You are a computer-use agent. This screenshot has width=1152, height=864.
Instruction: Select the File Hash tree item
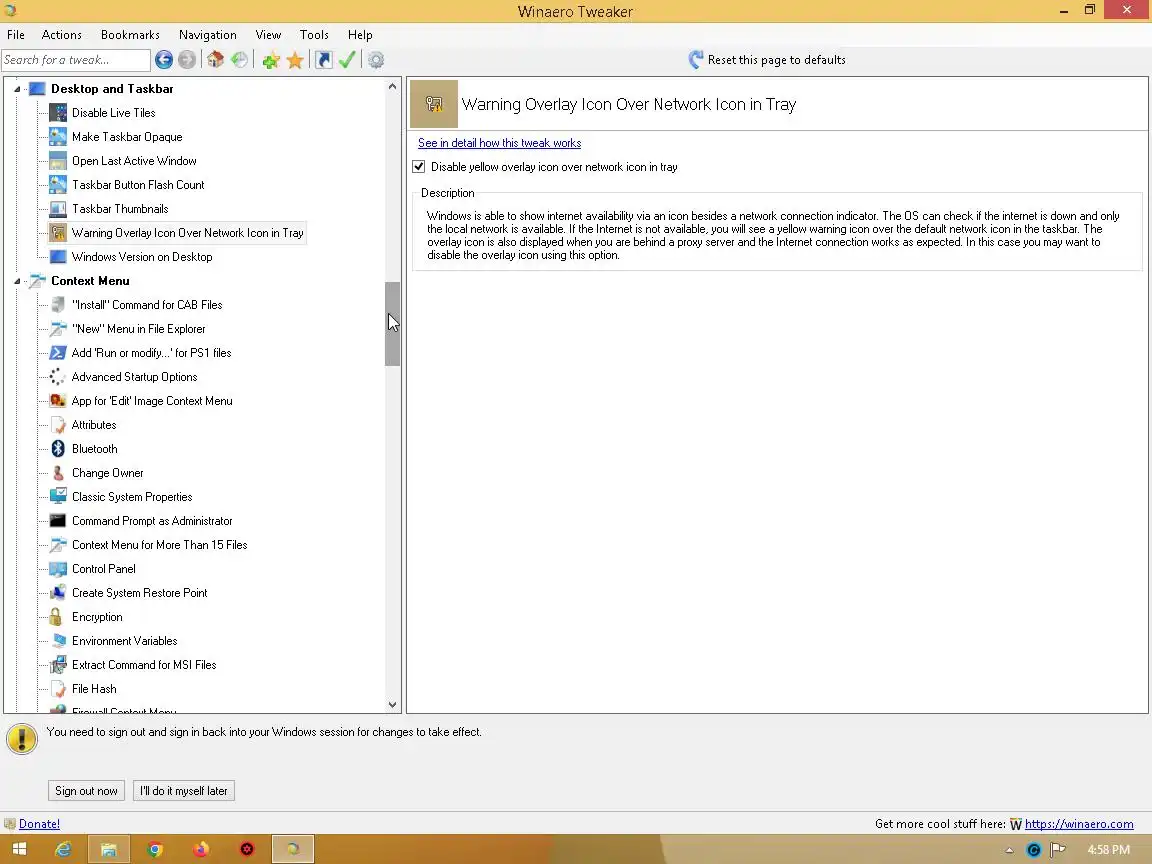point(94,688)
